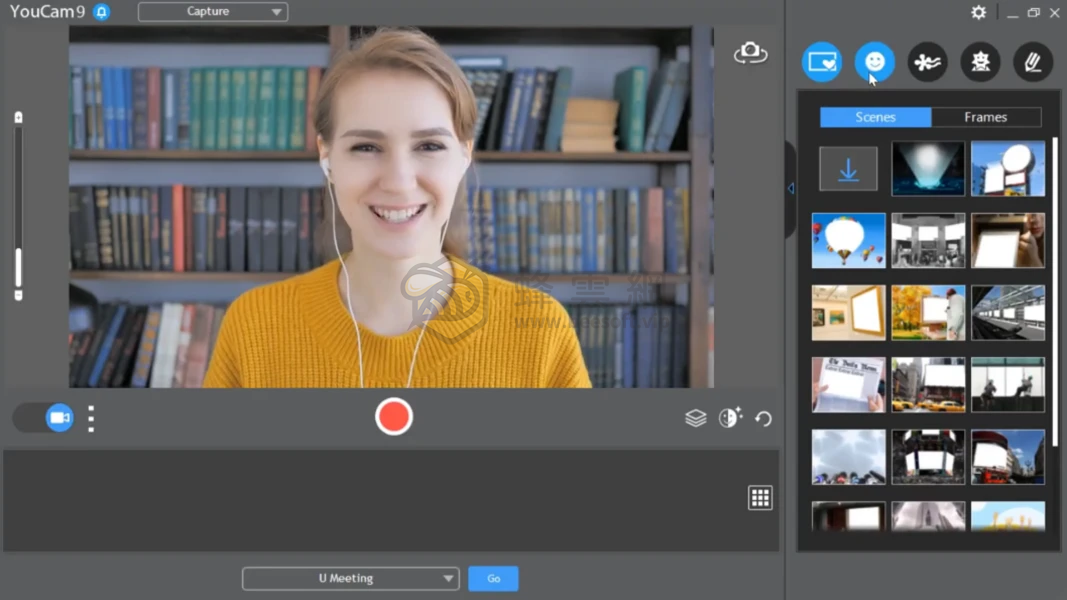The width and height of the screenshot is (1067, 600).
Task: Click the zoom slider track
Action: 18,205
